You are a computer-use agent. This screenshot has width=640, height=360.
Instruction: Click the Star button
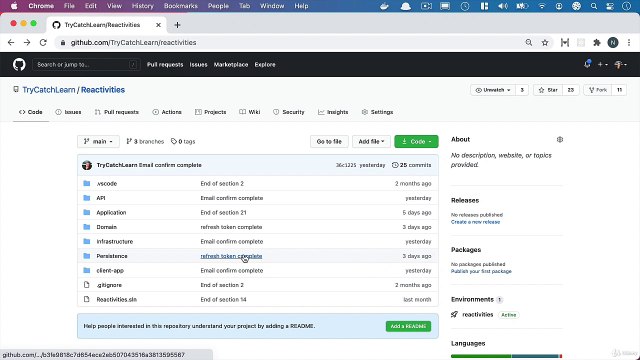[548, 90]
